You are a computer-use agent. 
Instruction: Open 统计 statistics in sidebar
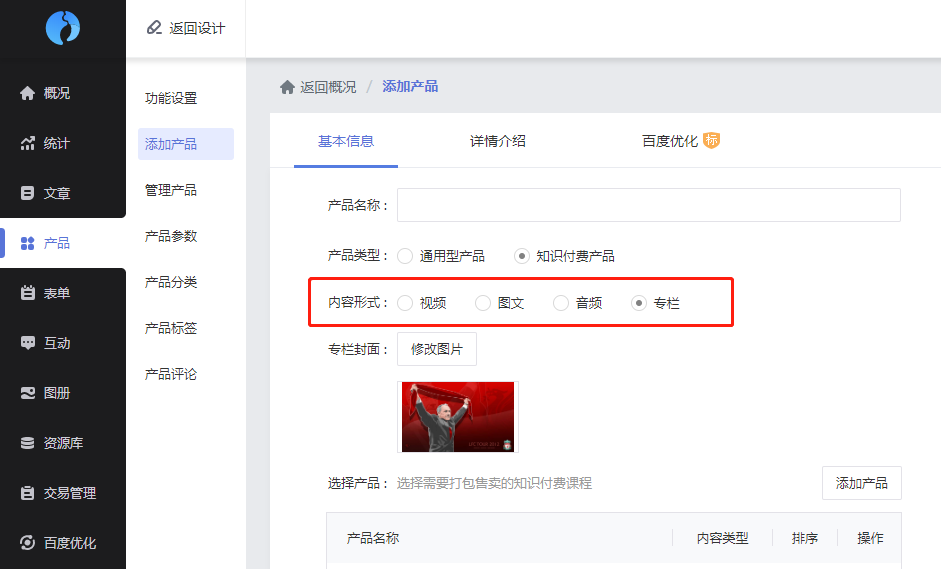tap(56, 143)
